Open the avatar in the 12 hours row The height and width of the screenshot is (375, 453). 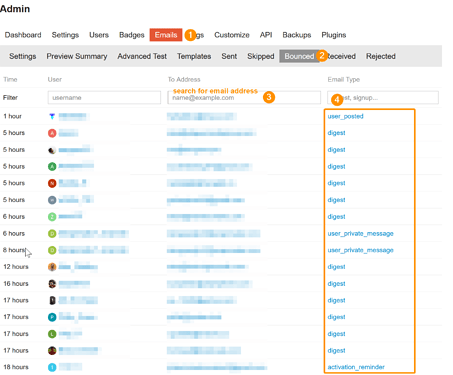point(52,267)
